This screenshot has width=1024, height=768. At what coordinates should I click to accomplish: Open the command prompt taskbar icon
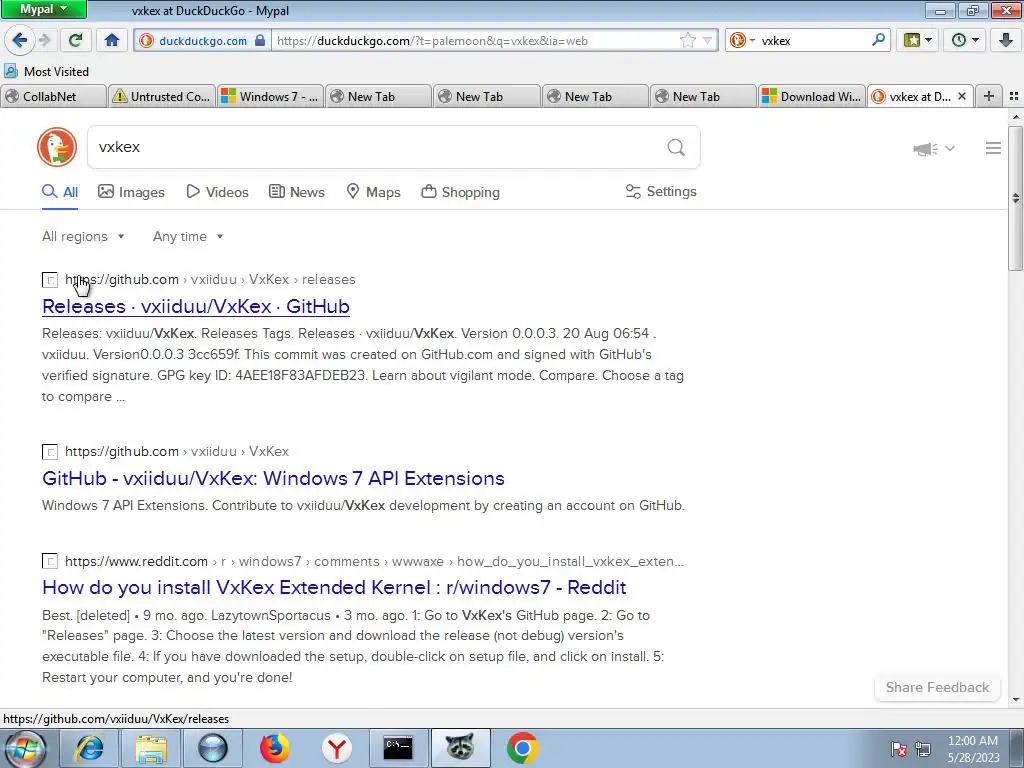tap(398, 748)
